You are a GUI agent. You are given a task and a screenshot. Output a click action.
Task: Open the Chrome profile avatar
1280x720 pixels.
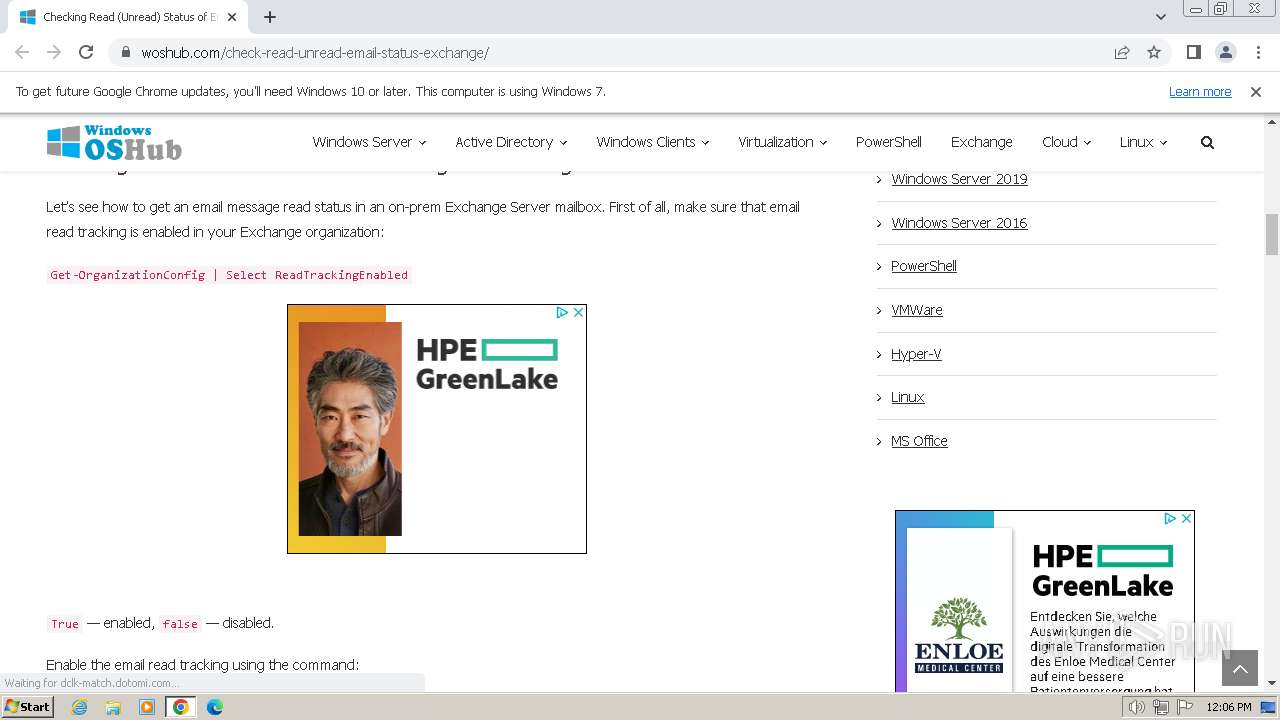pyautogui.click(x=1225, y=52)
